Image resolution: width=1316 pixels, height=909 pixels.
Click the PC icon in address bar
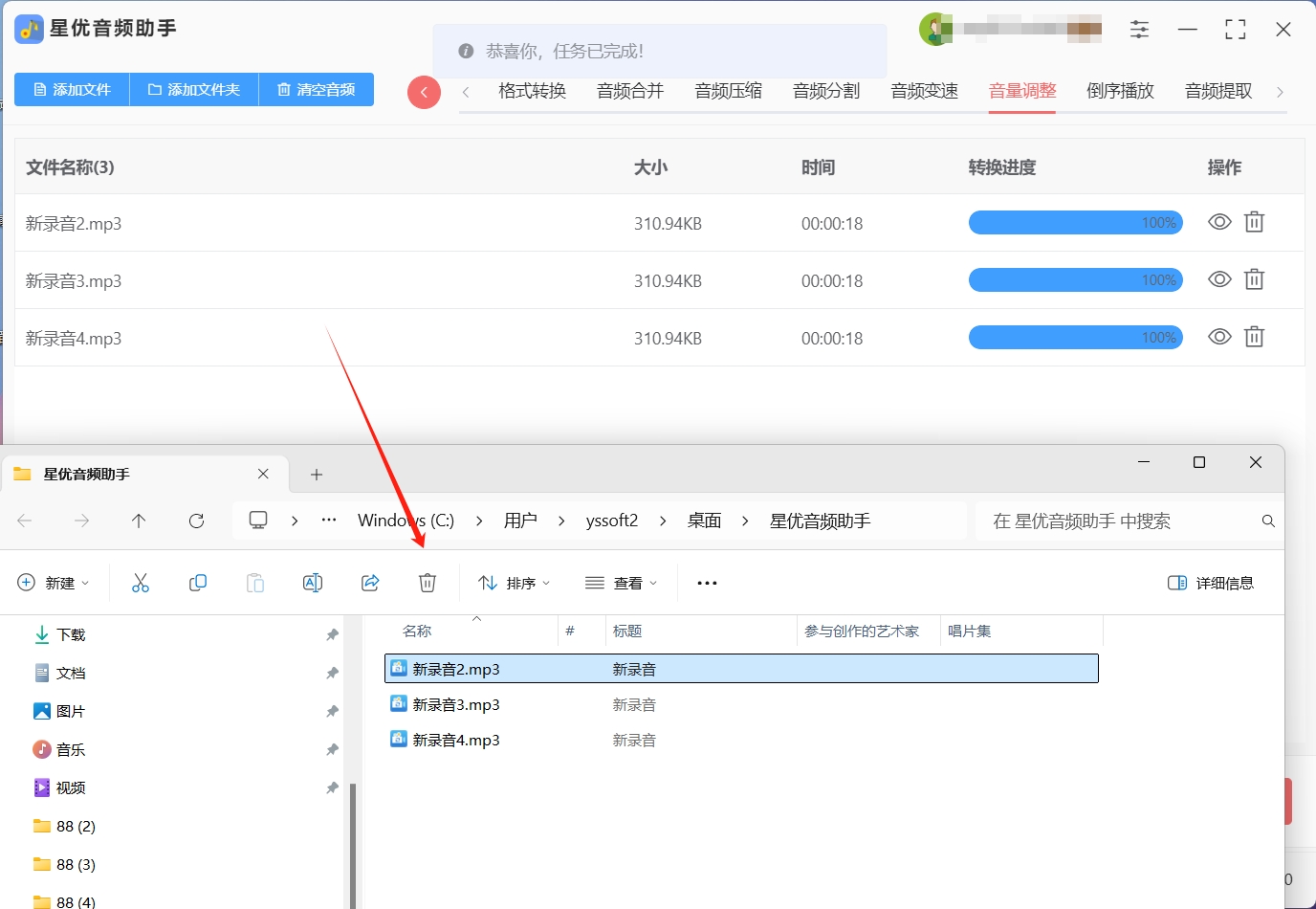(x=258, y=520)
